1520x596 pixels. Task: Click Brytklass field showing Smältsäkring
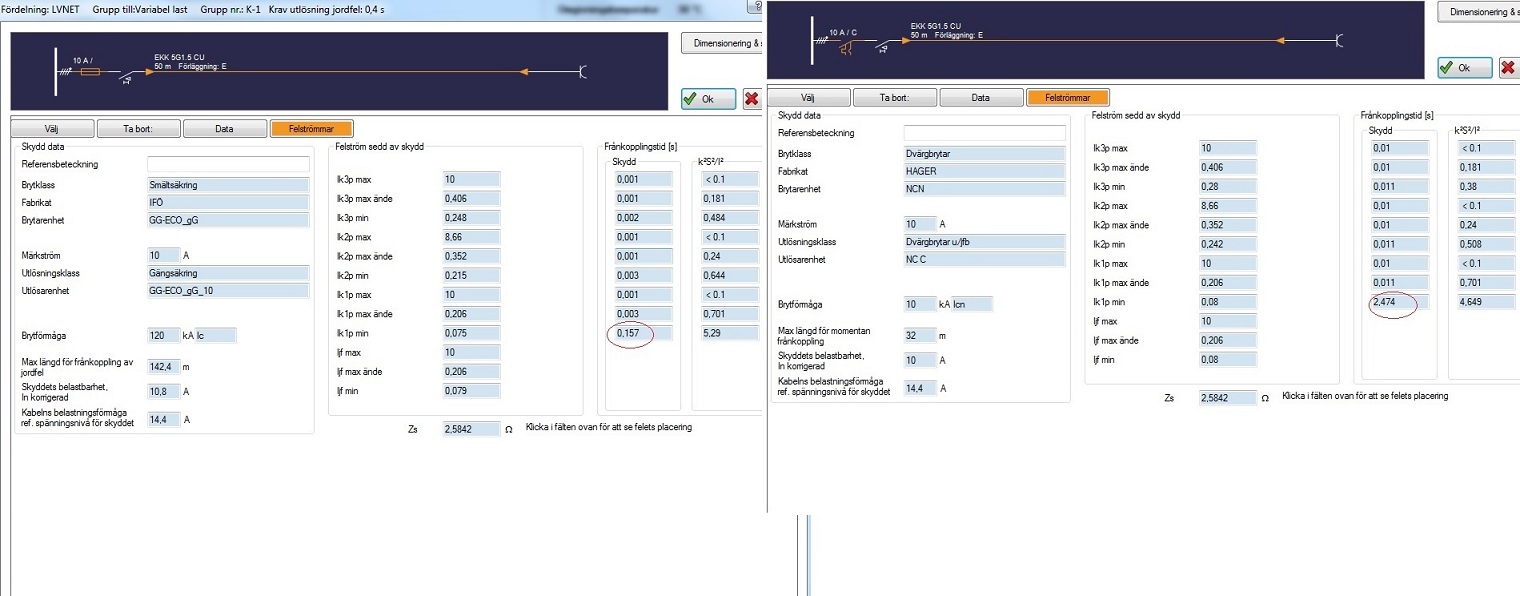point(228,184)
